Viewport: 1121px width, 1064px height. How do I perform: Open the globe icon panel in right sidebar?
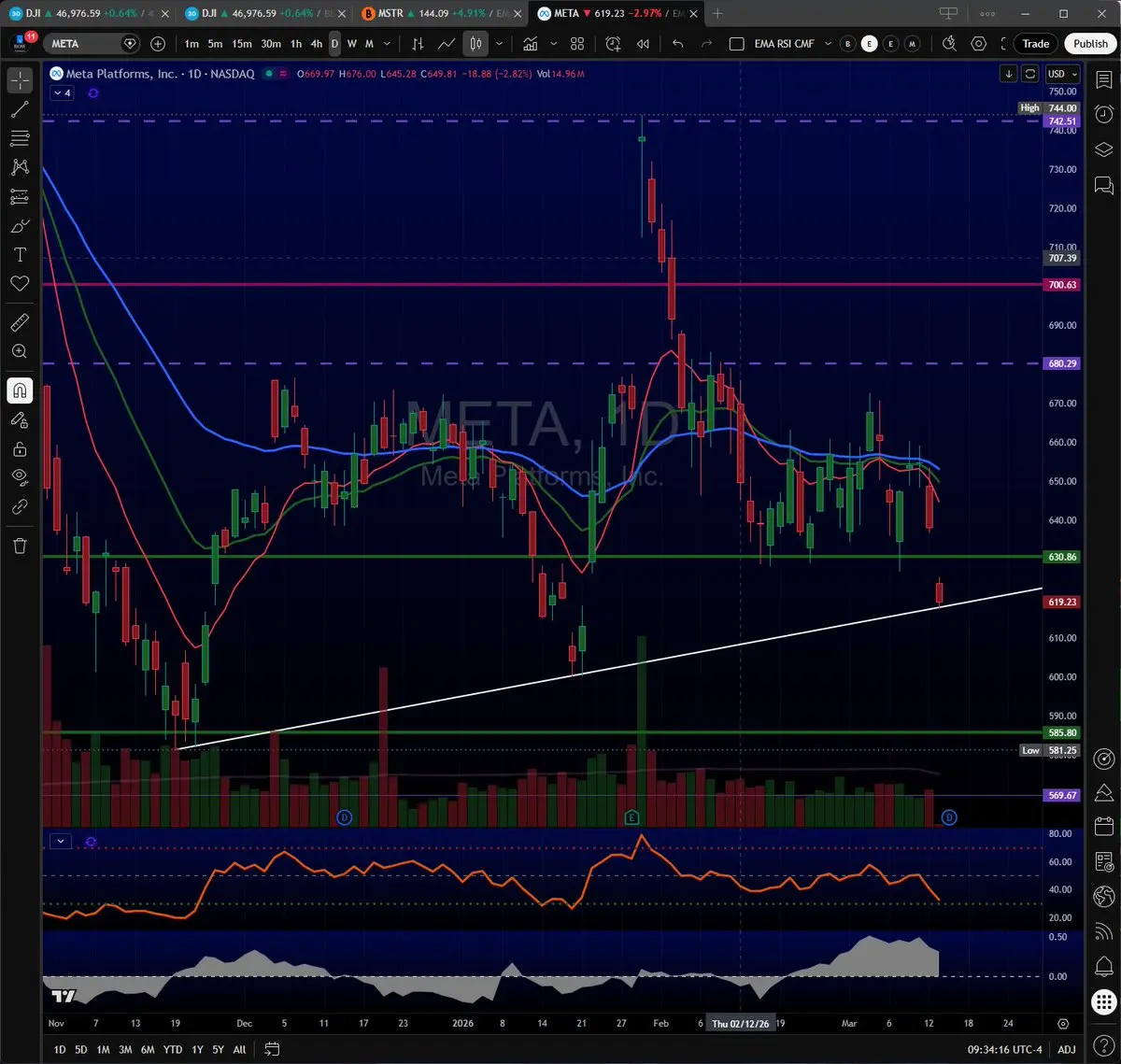click(x=1104, y=896)
